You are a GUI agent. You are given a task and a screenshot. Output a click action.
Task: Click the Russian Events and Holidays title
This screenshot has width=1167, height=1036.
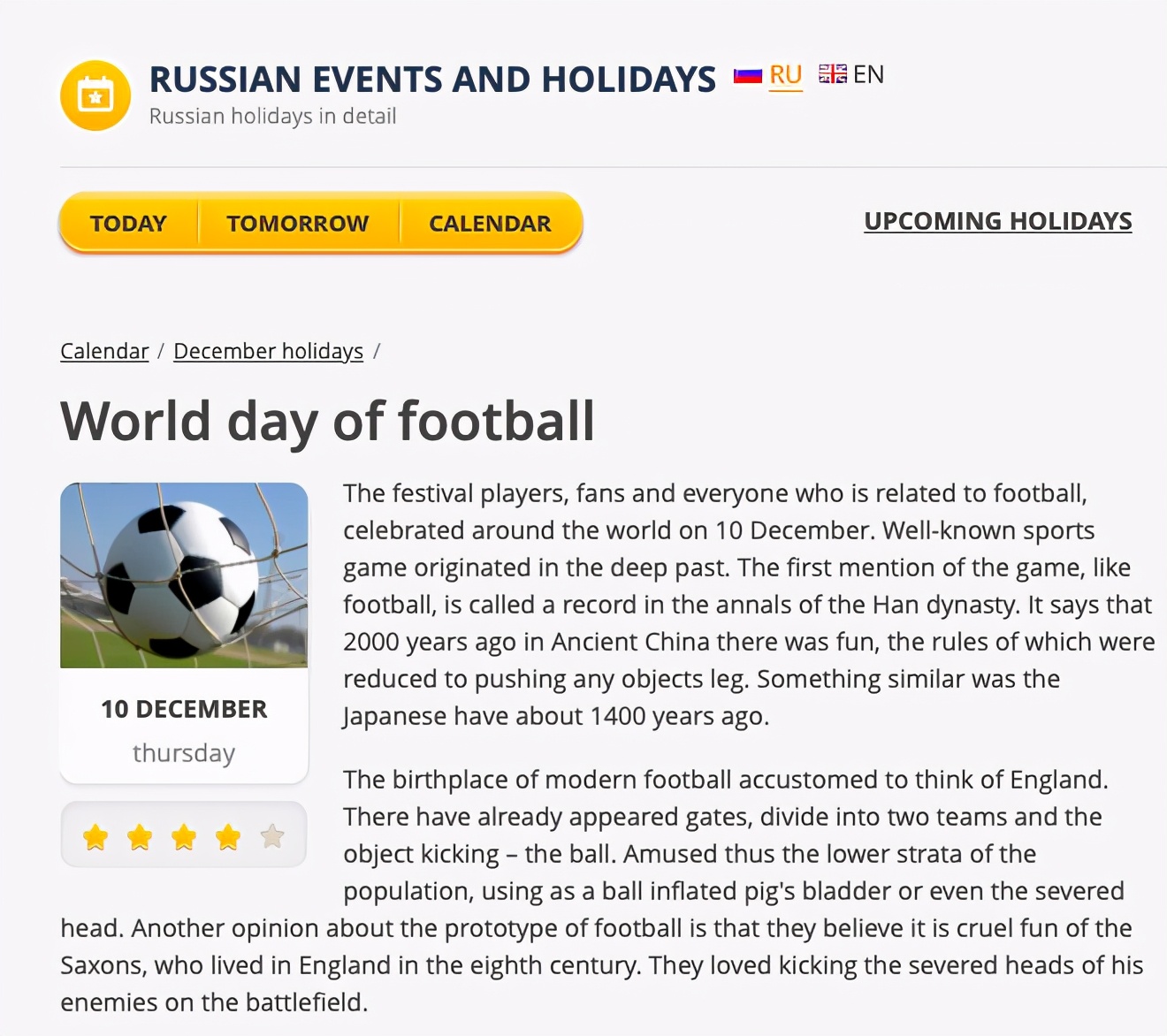click(432, 80)
